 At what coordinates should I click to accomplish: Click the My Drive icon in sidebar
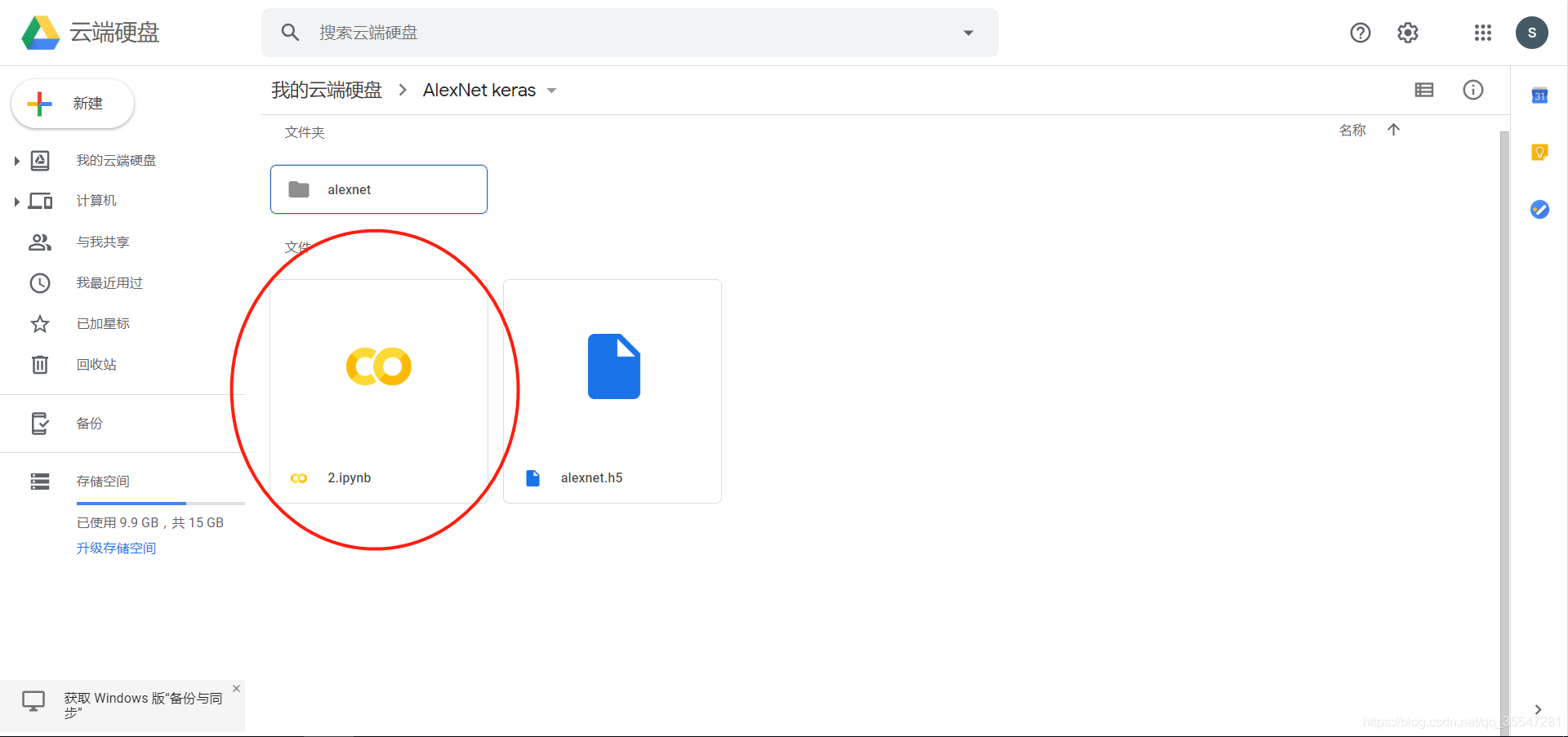pos(40,161)
